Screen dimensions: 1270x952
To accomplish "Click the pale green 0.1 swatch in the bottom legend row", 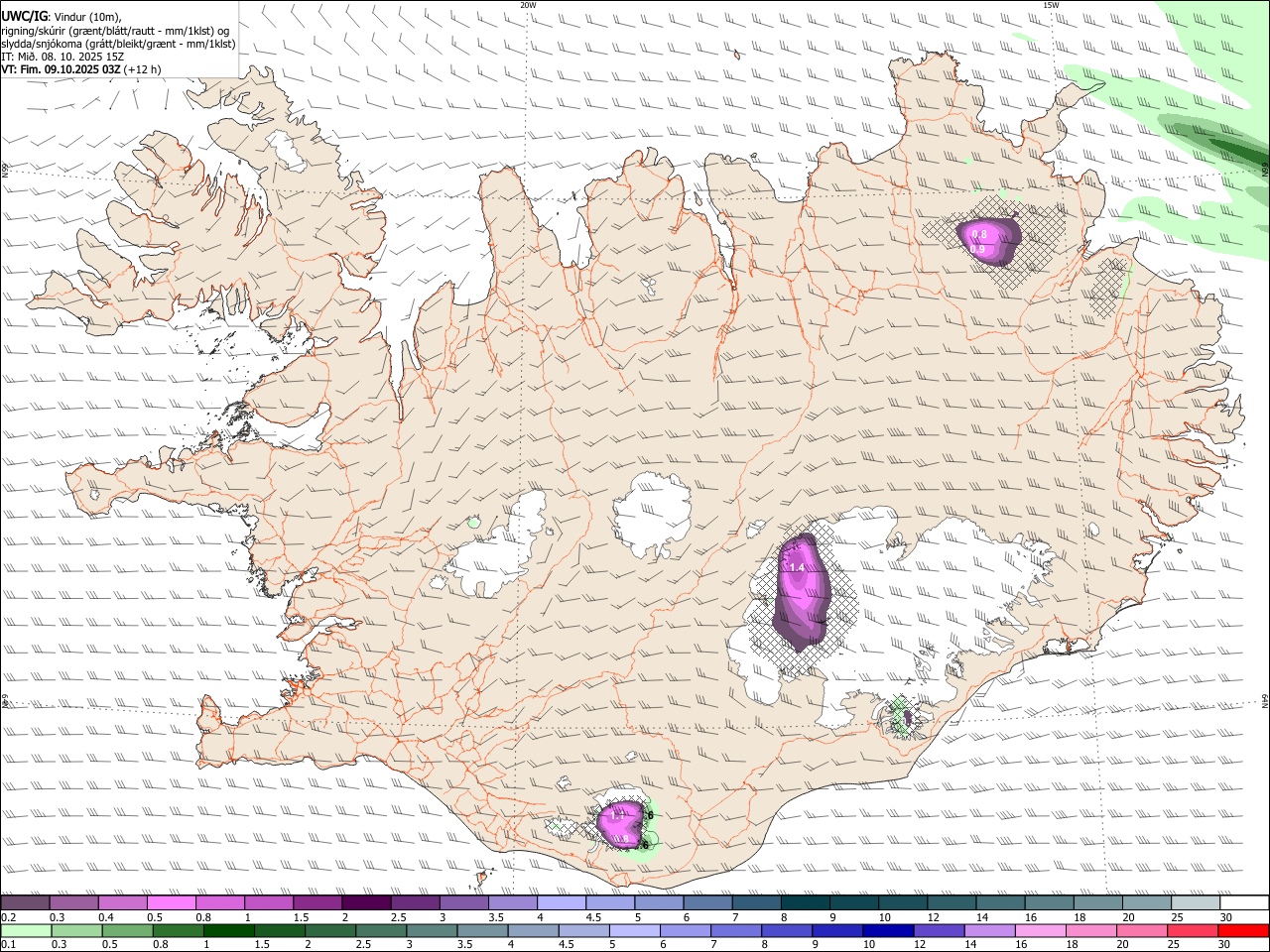I will 26,931.
